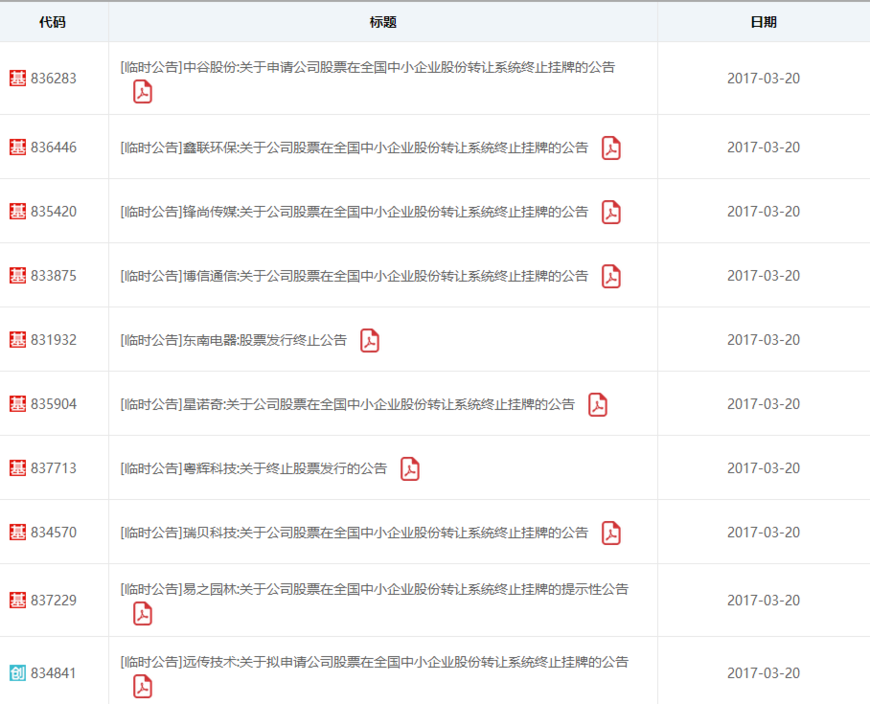This screenshot has height=704, width=870.
Task: Click the 标题 column header
Action: pyautogui.click(x=383, y=22)
